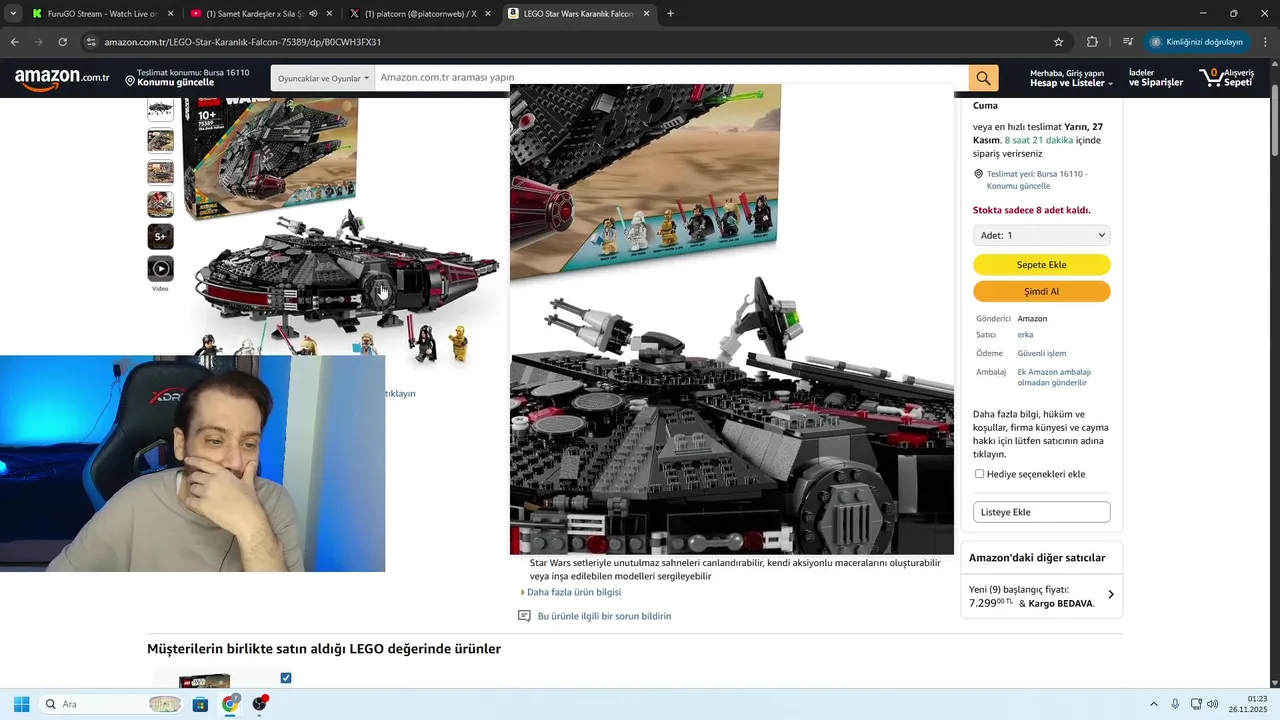Open Microsoft Store from the taskbar

click(x=200, y=704)
